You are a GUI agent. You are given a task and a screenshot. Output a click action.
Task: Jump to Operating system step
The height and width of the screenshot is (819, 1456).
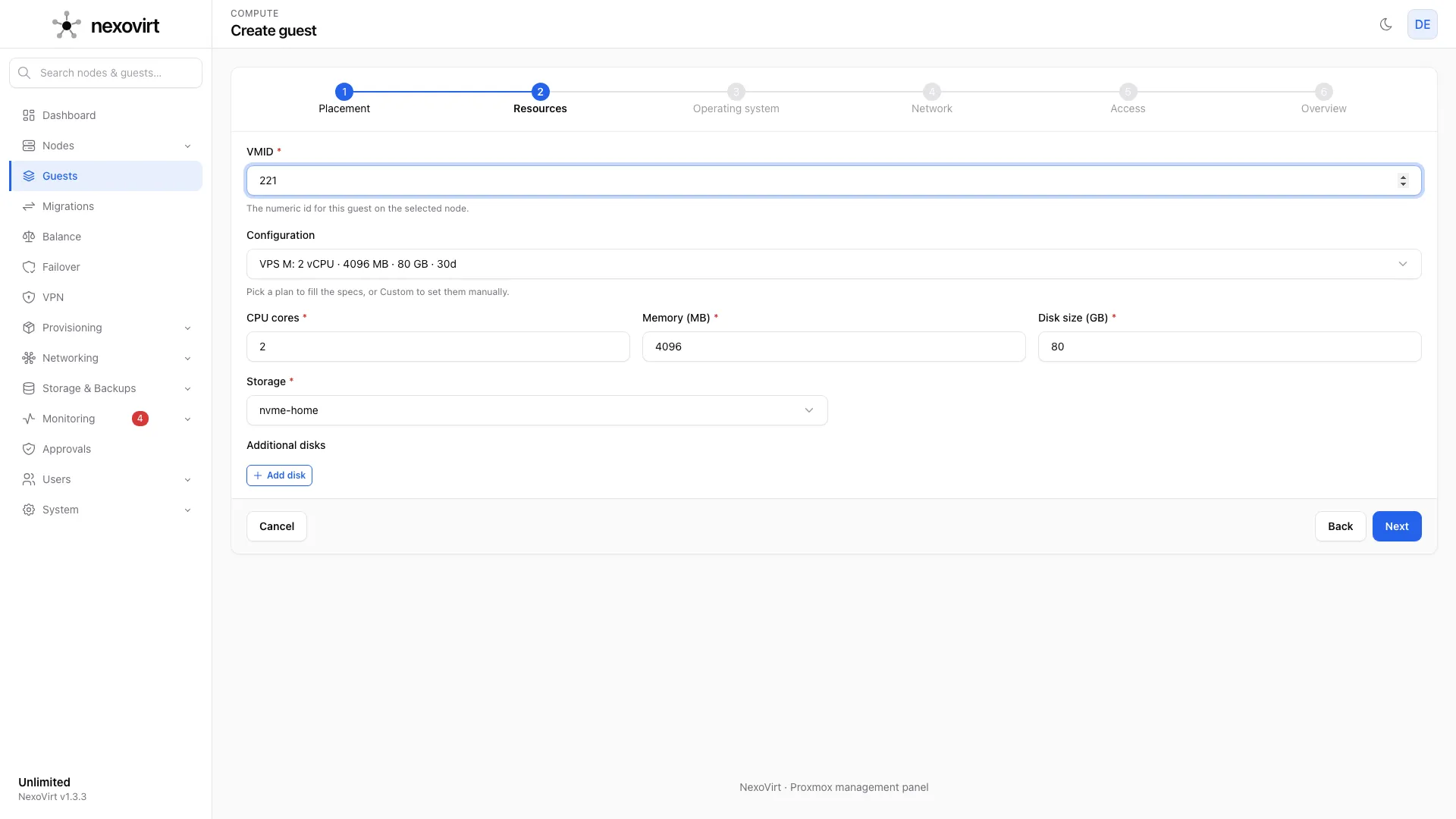pos(736,99)
